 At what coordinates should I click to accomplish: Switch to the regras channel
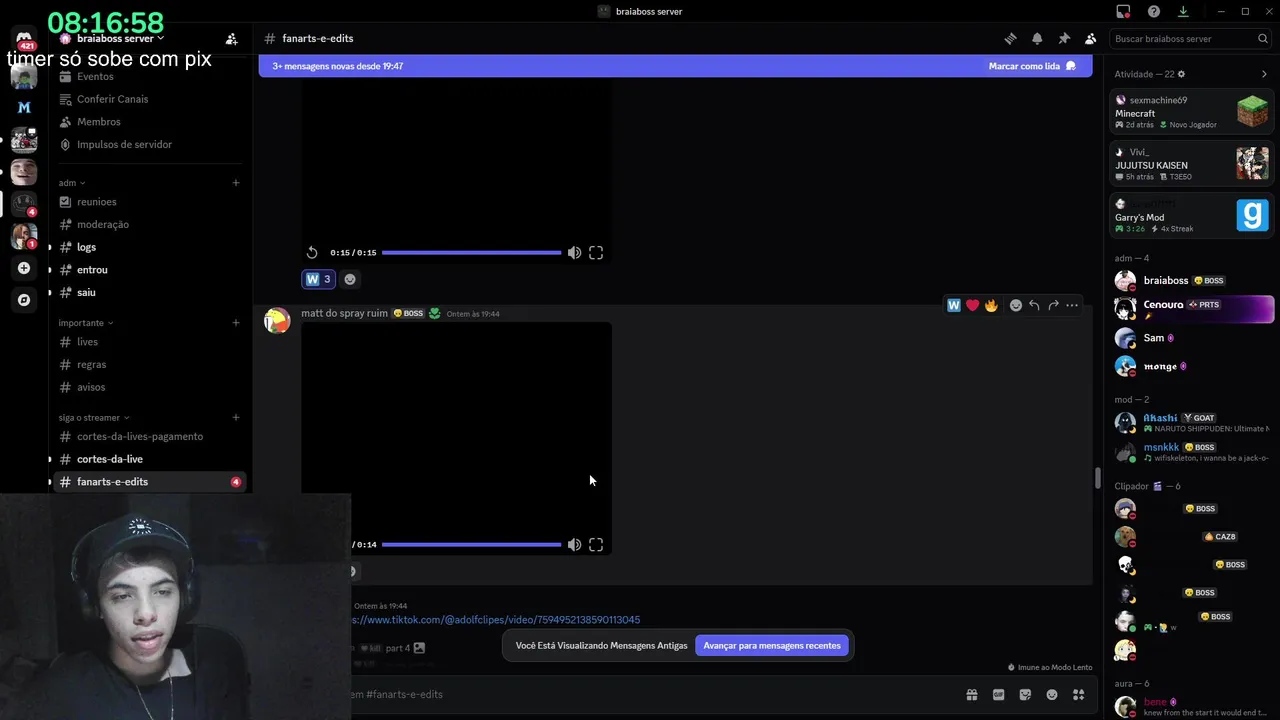(x=150, y=365)
